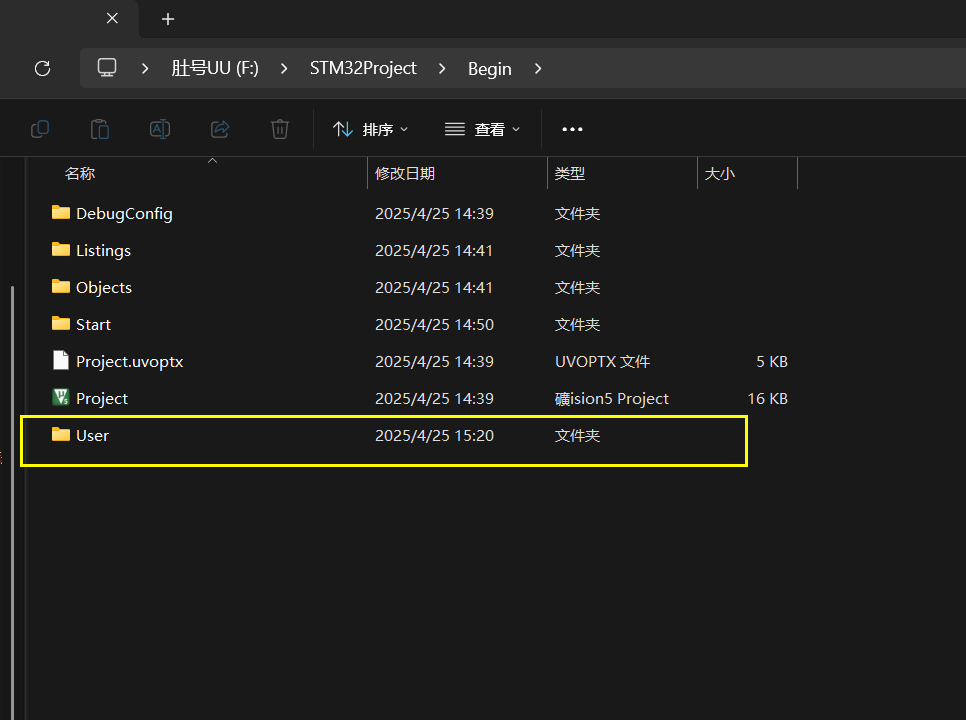The height and width of the screenshot is (720, 966).
Task: Expand chevron after 肚号UU (F:)
Action: (x=284, y=68)
